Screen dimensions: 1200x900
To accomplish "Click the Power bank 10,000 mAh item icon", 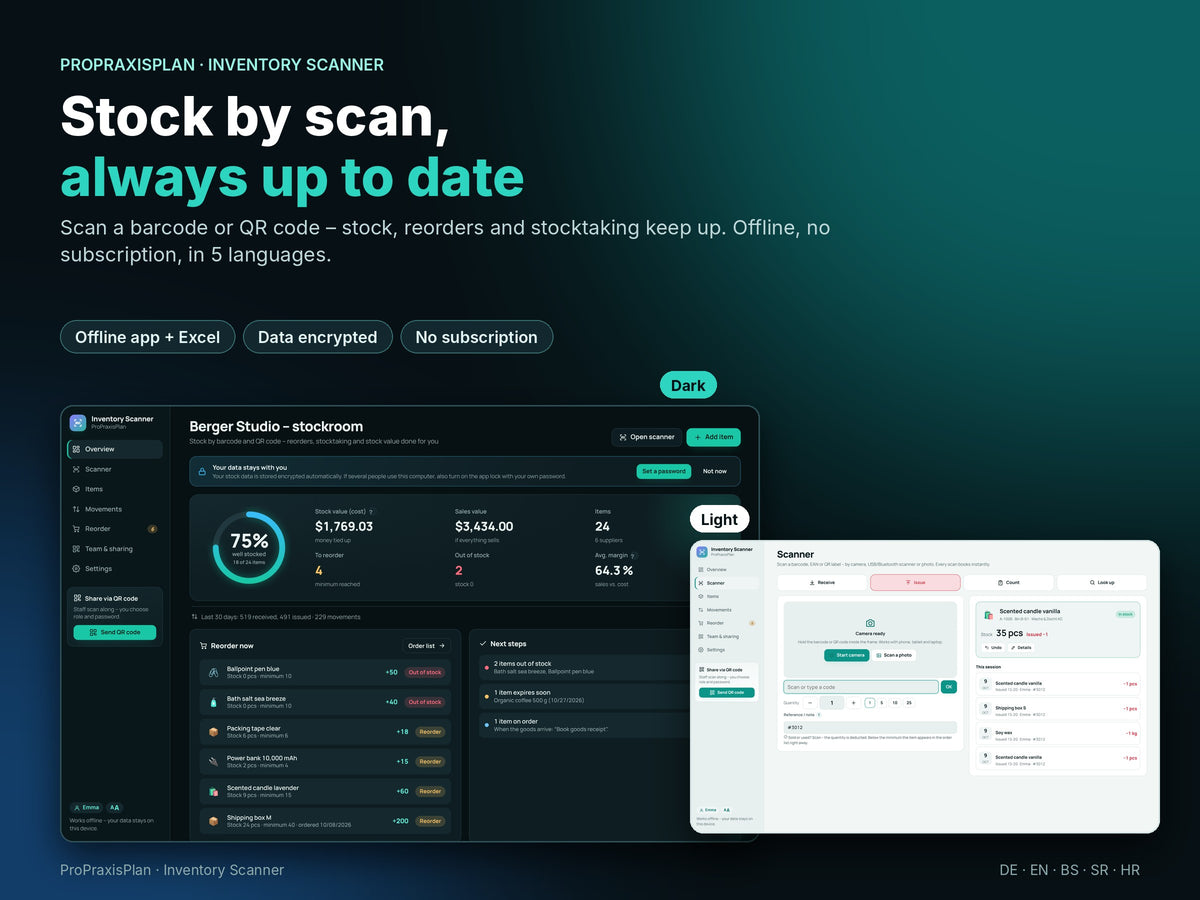I will [213, 761].
